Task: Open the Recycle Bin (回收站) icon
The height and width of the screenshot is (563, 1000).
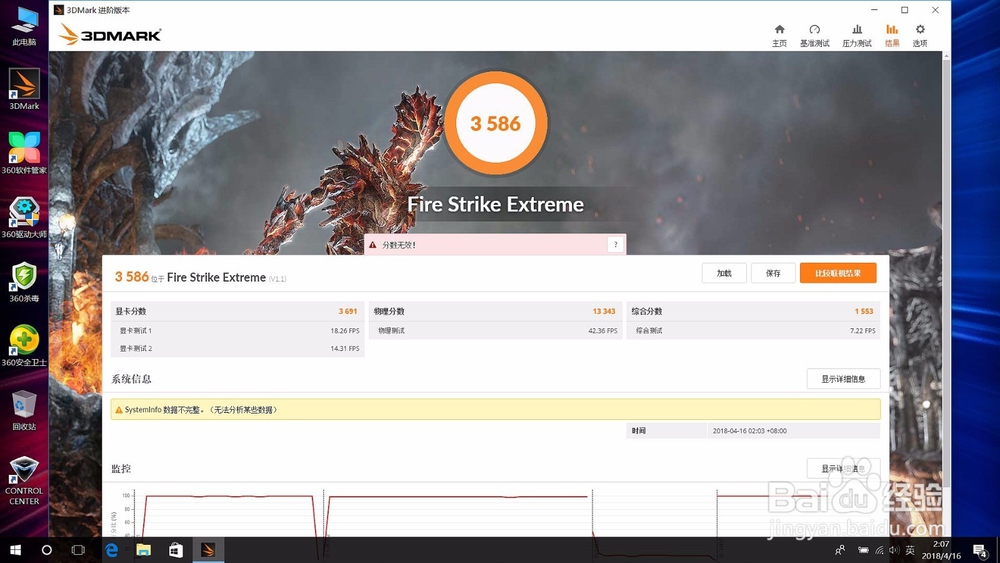Action: pos(24,411)
